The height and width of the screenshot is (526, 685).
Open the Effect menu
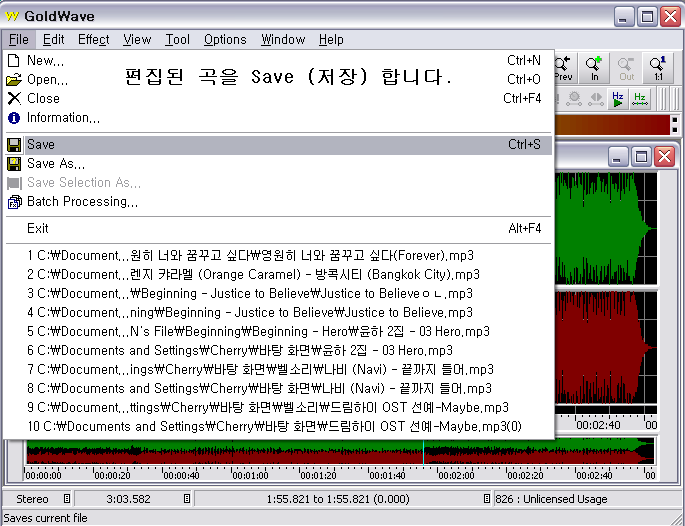pyautogui.click(x=94, y=40)
